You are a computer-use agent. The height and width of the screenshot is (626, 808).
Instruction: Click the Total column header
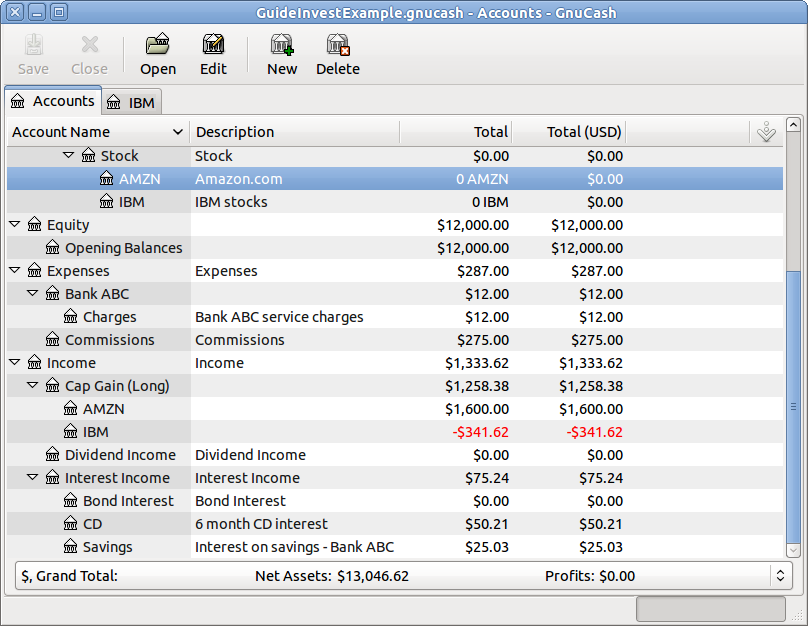point(455,132)
